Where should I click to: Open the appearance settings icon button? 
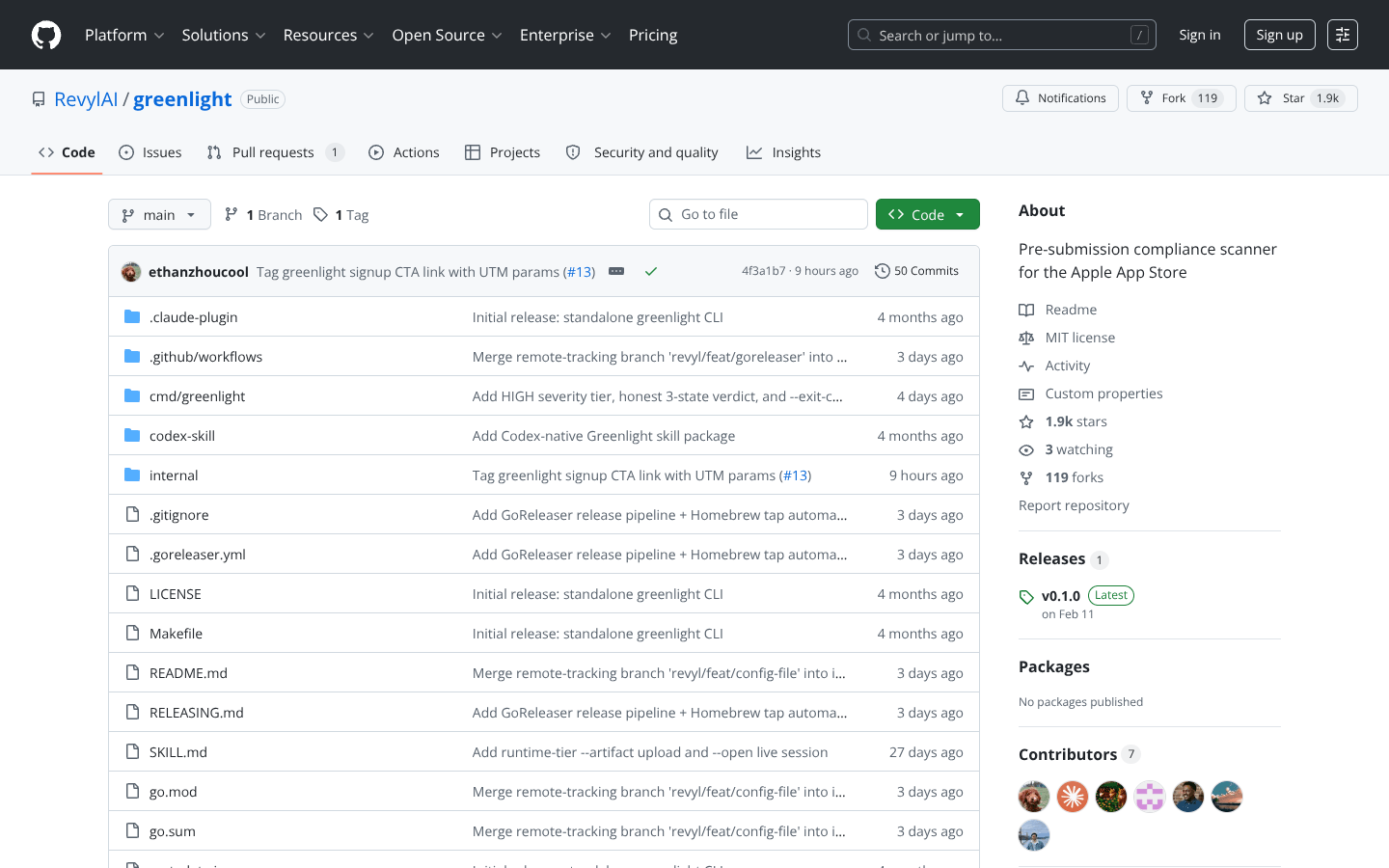pyautogui.click(x=1343, y=35)
